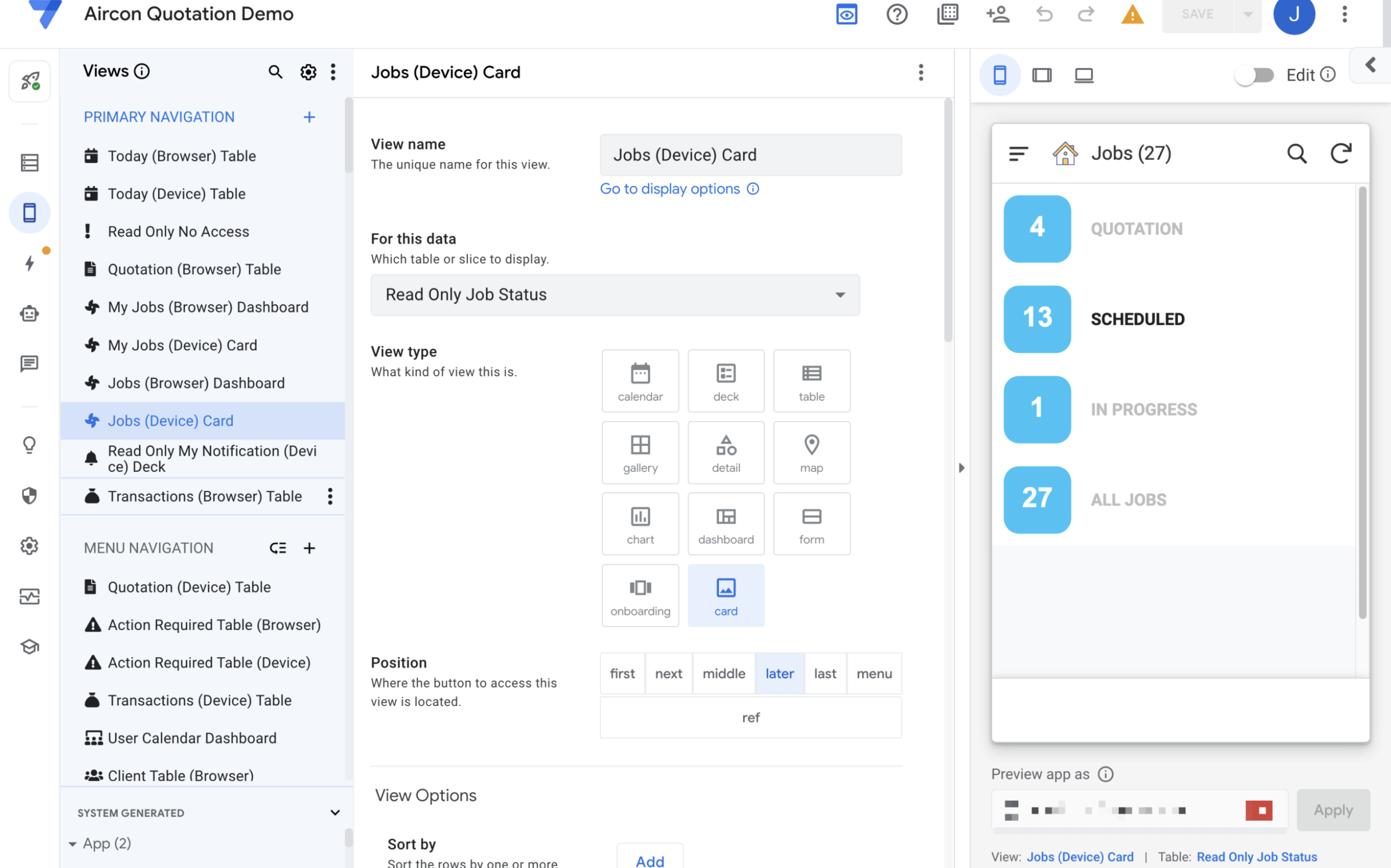1391x868 pixels.
Task: Select dashboard view type
Action: 726,524
